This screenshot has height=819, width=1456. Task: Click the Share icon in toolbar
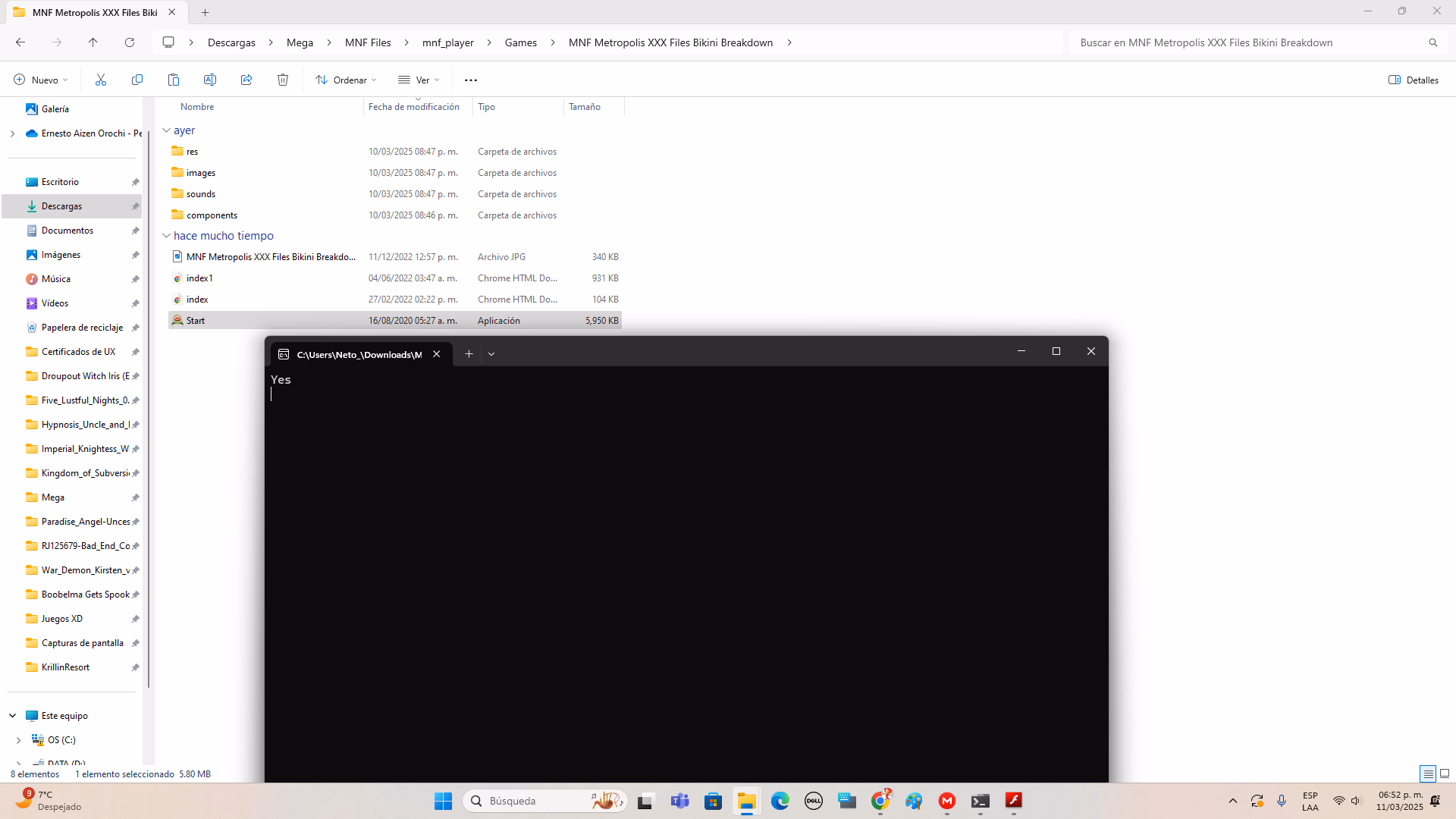pos(246,80)
